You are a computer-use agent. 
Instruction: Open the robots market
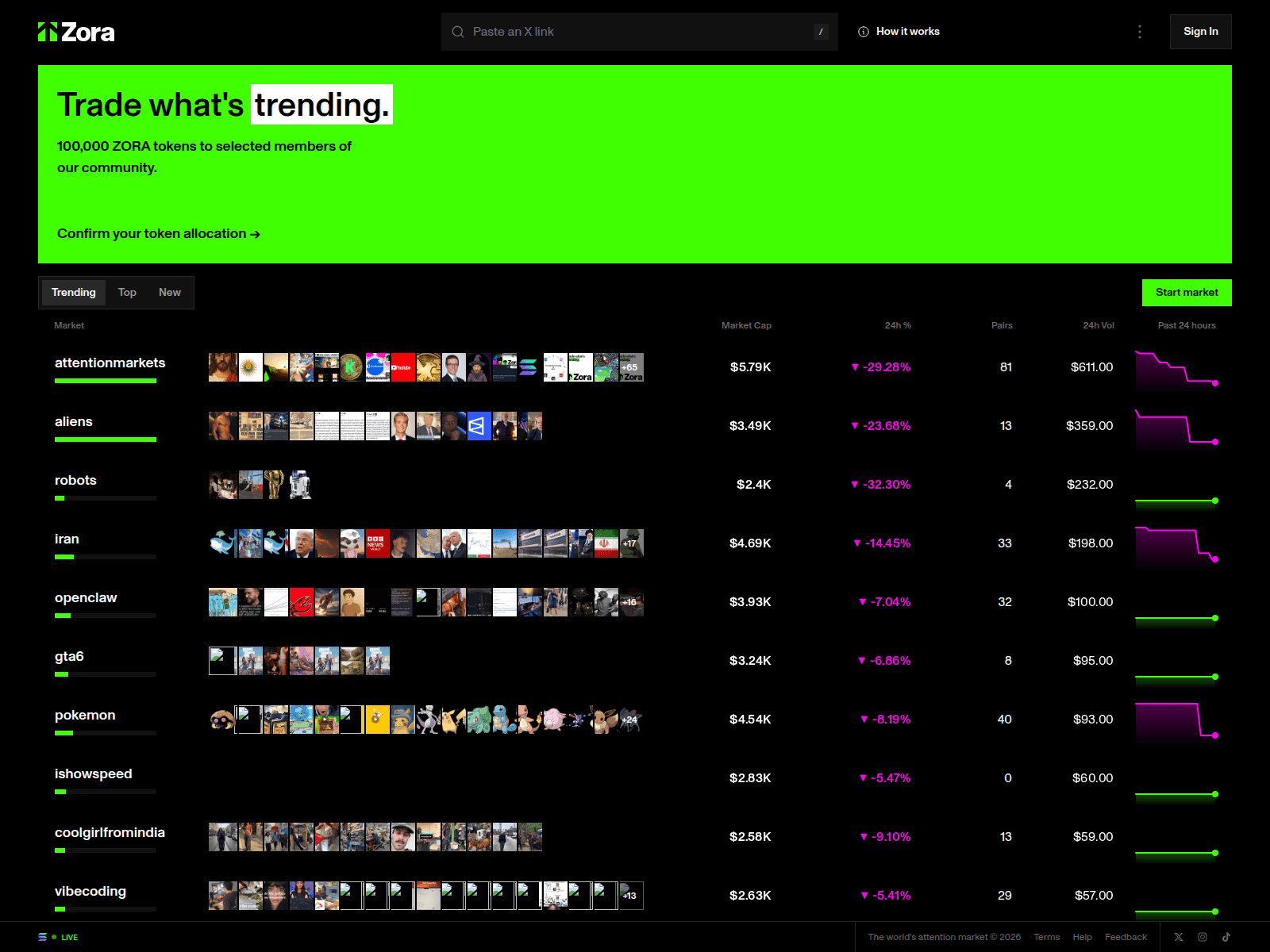click(x=75, y=481)
